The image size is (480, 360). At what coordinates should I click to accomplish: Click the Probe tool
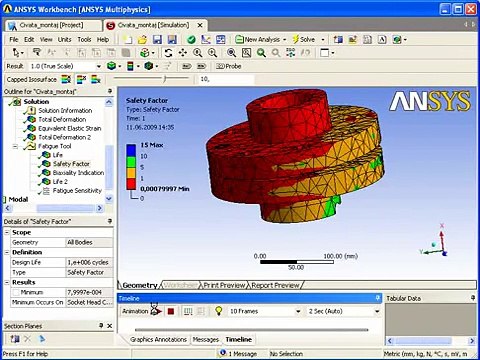pyautogui.click(x=228, y=66)
